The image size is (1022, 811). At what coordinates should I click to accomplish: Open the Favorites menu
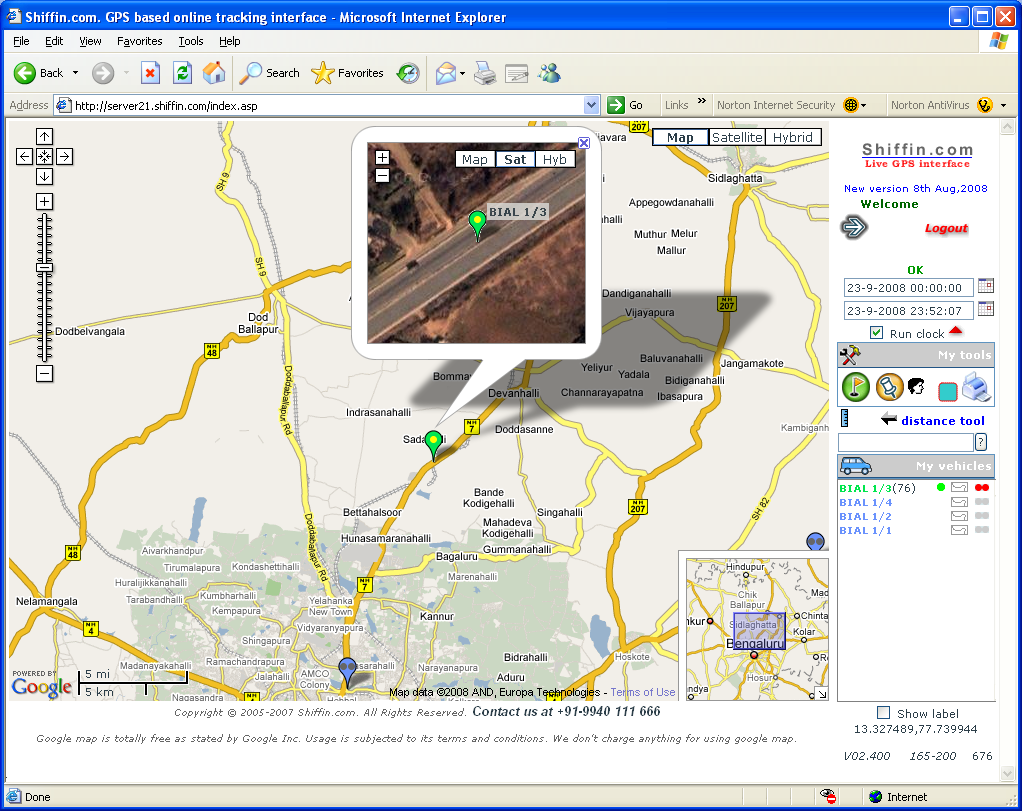[x=139, y=41]
